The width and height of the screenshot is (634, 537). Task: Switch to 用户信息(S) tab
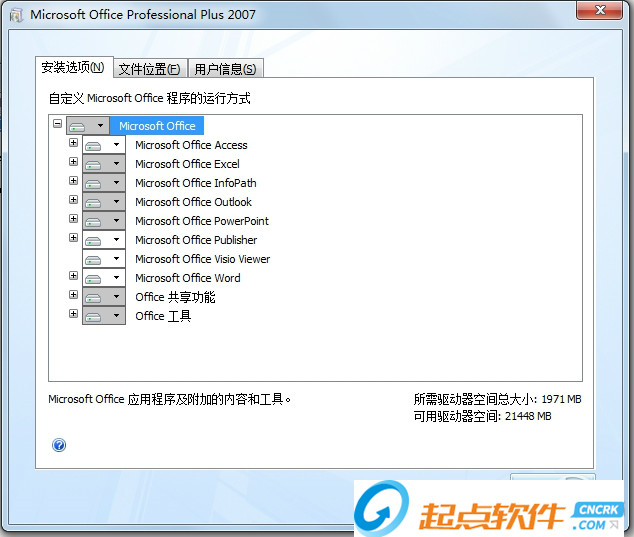[x=225, y=69]
